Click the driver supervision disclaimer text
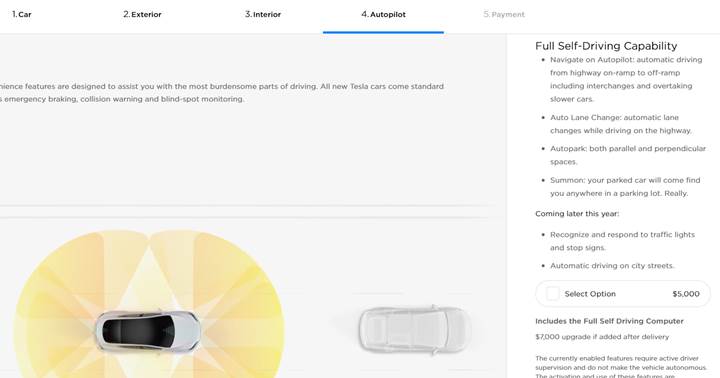This screenshot has width=720, height=378. (621, 367)
